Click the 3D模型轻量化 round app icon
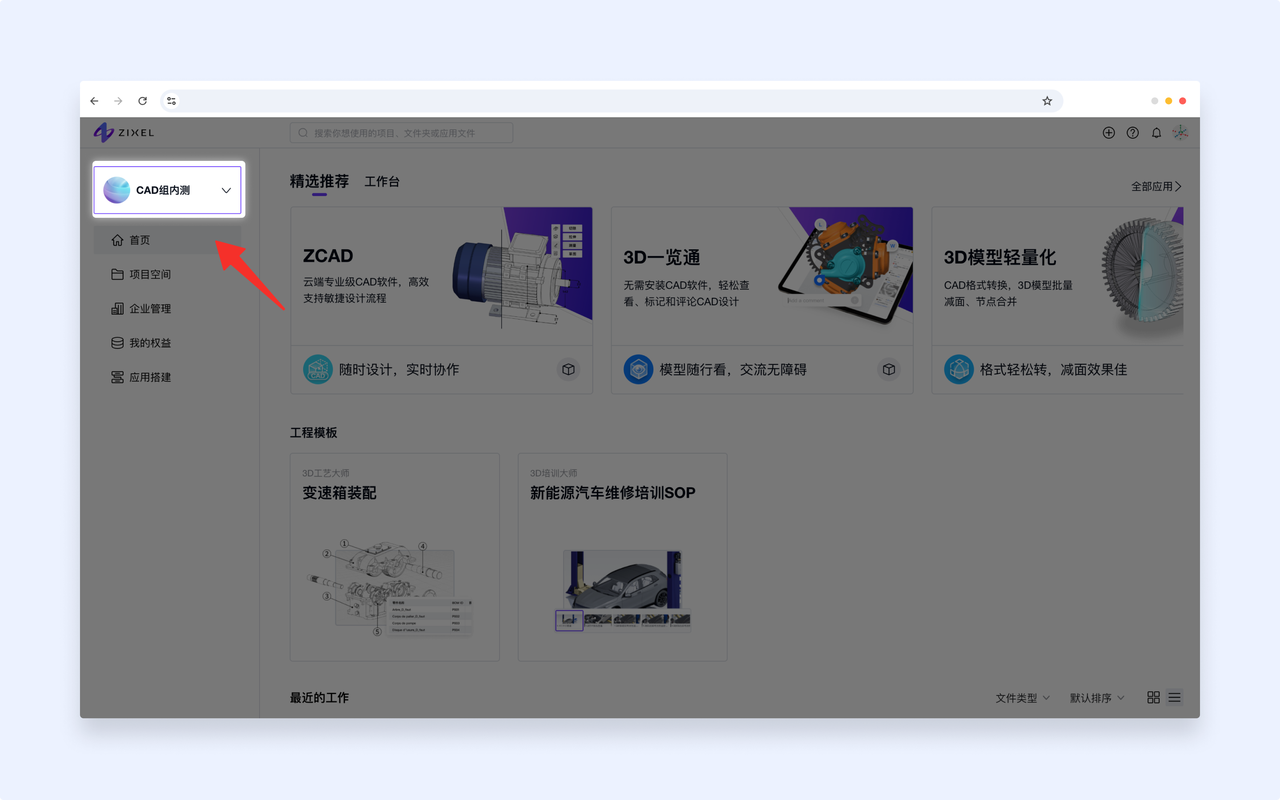Screen dimensions: 1280x800 click(x=959, y=369)
